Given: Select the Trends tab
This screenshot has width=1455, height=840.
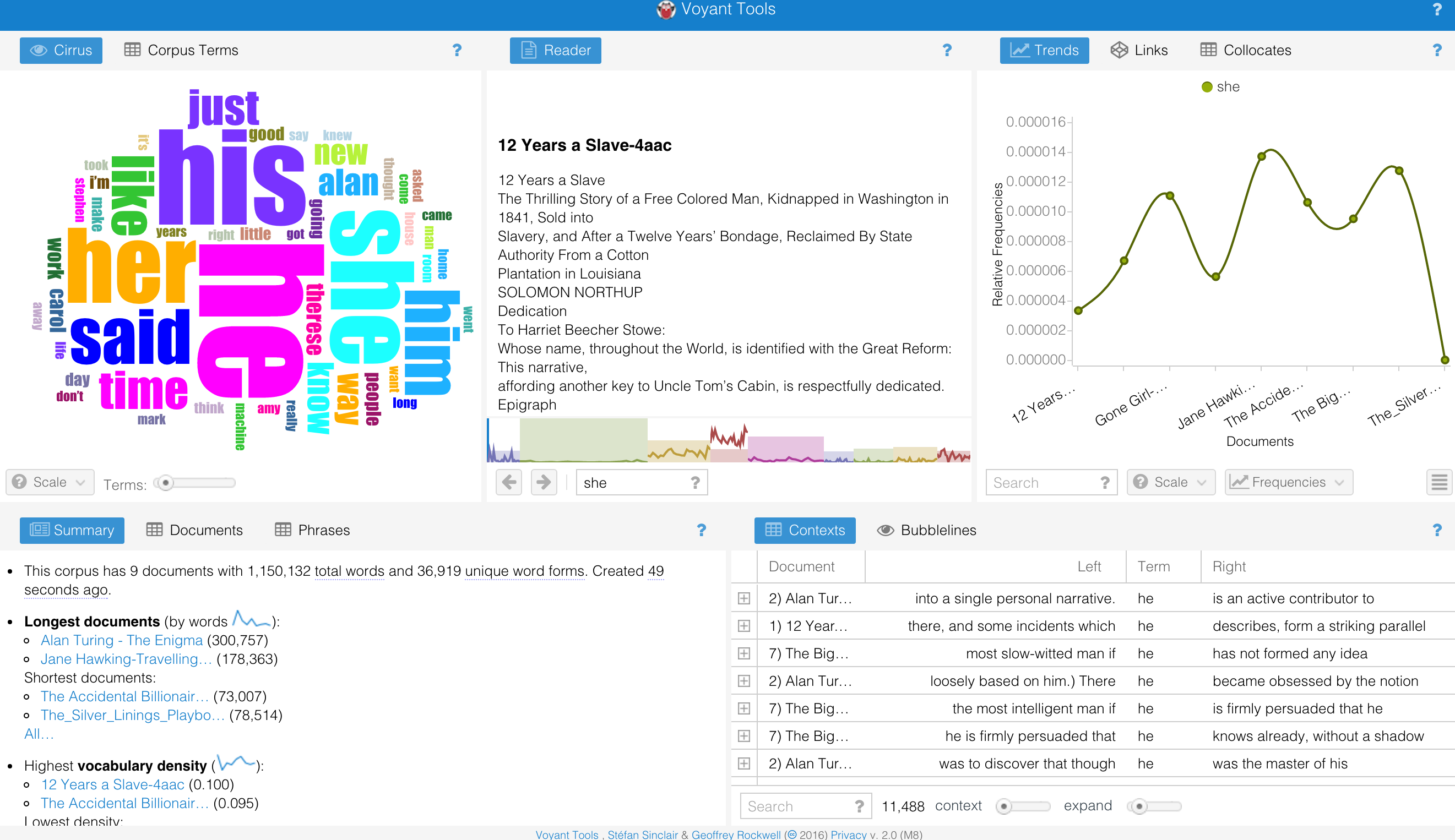Looking at the screenshot, I should [1044, 50].
